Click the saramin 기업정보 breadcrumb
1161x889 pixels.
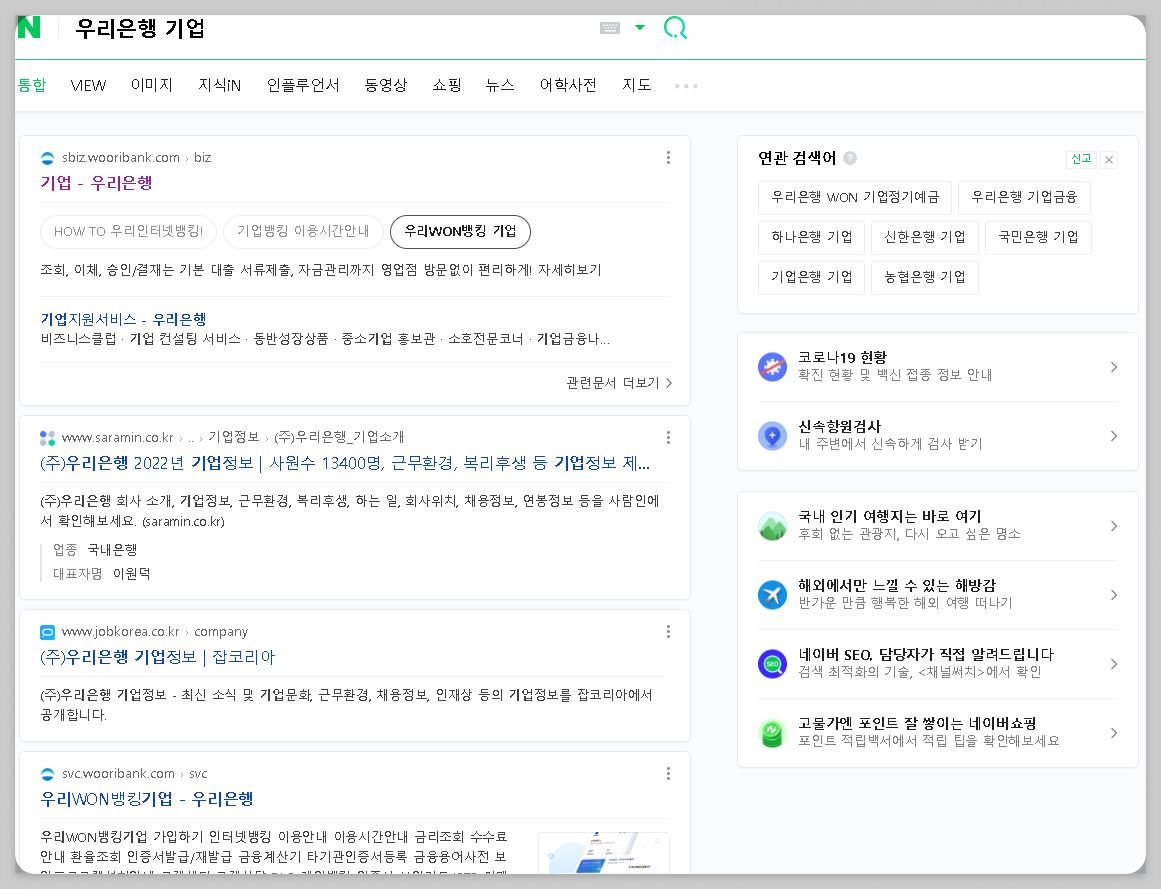233,437
